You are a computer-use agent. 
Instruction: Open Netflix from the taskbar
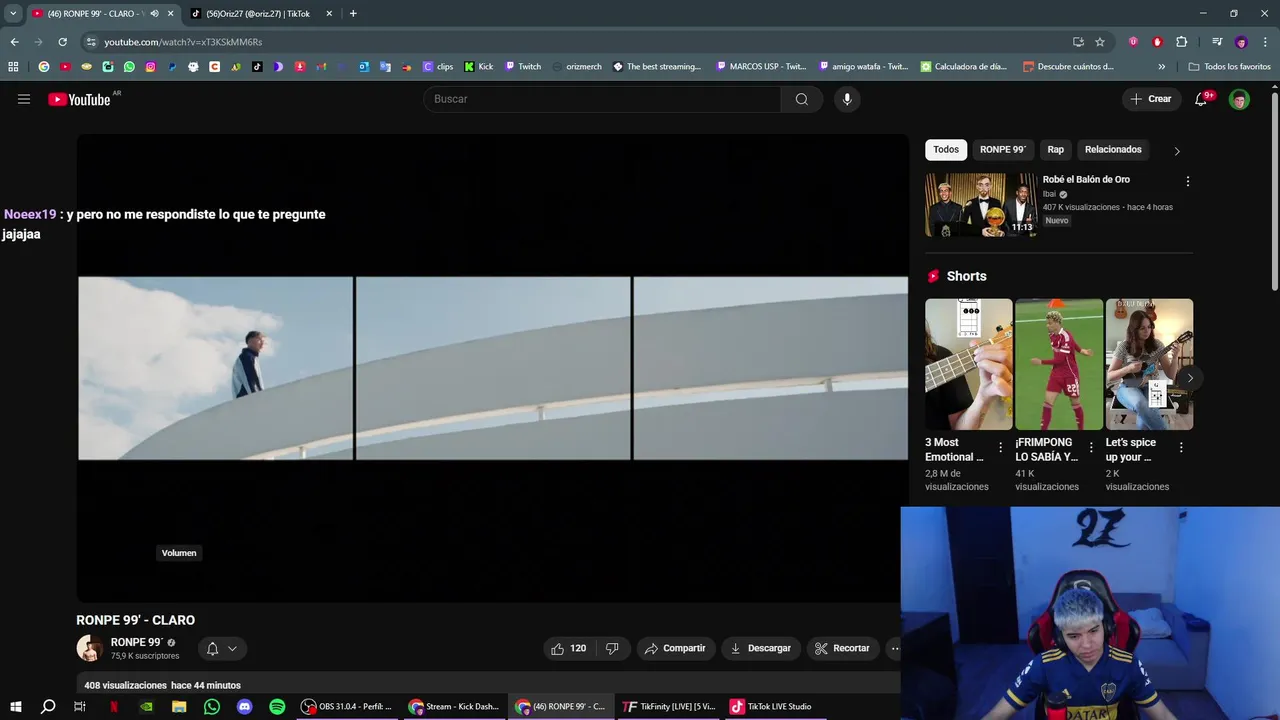(114, 707)
